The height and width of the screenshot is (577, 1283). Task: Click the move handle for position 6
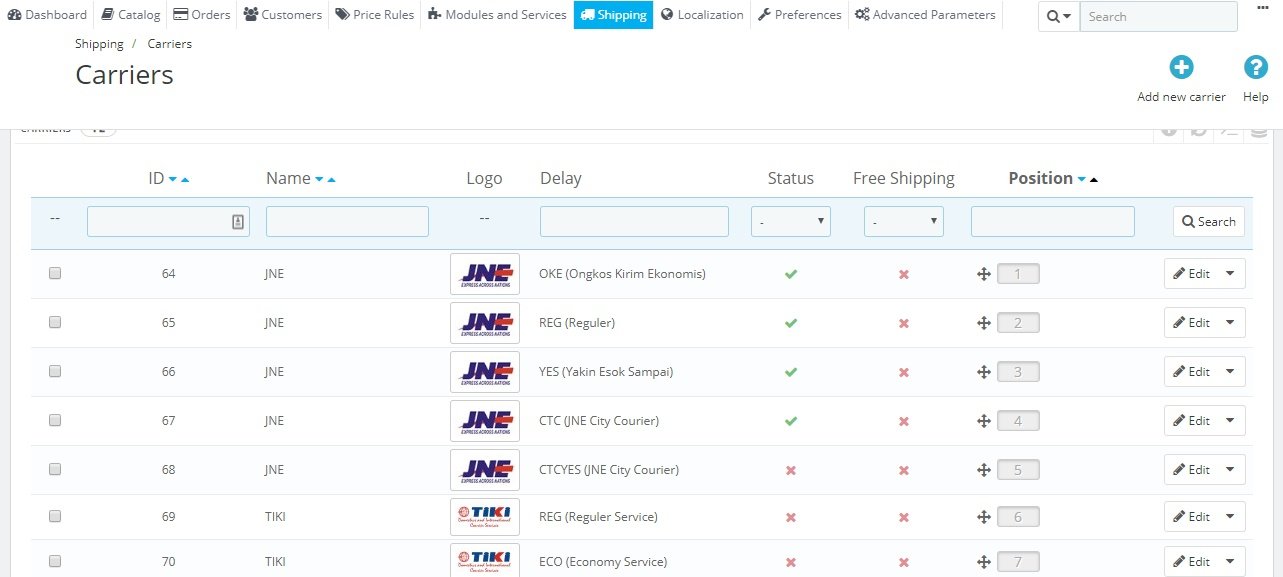pyautogui.click(x=984, y=518)
